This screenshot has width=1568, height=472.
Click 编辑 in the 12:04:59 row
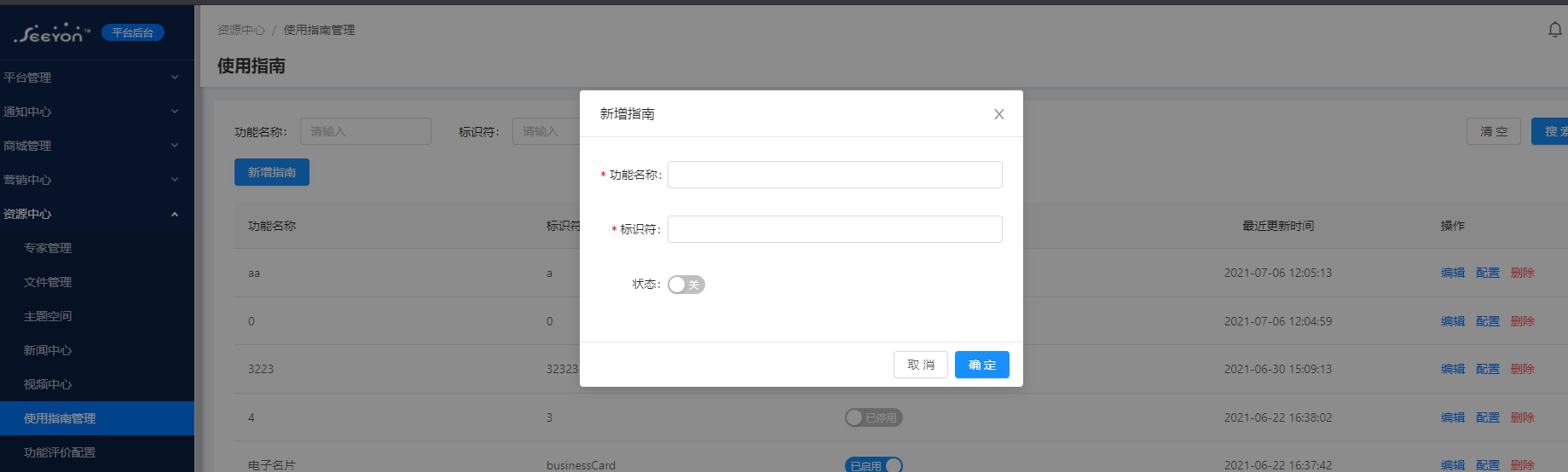[1453, 321]
